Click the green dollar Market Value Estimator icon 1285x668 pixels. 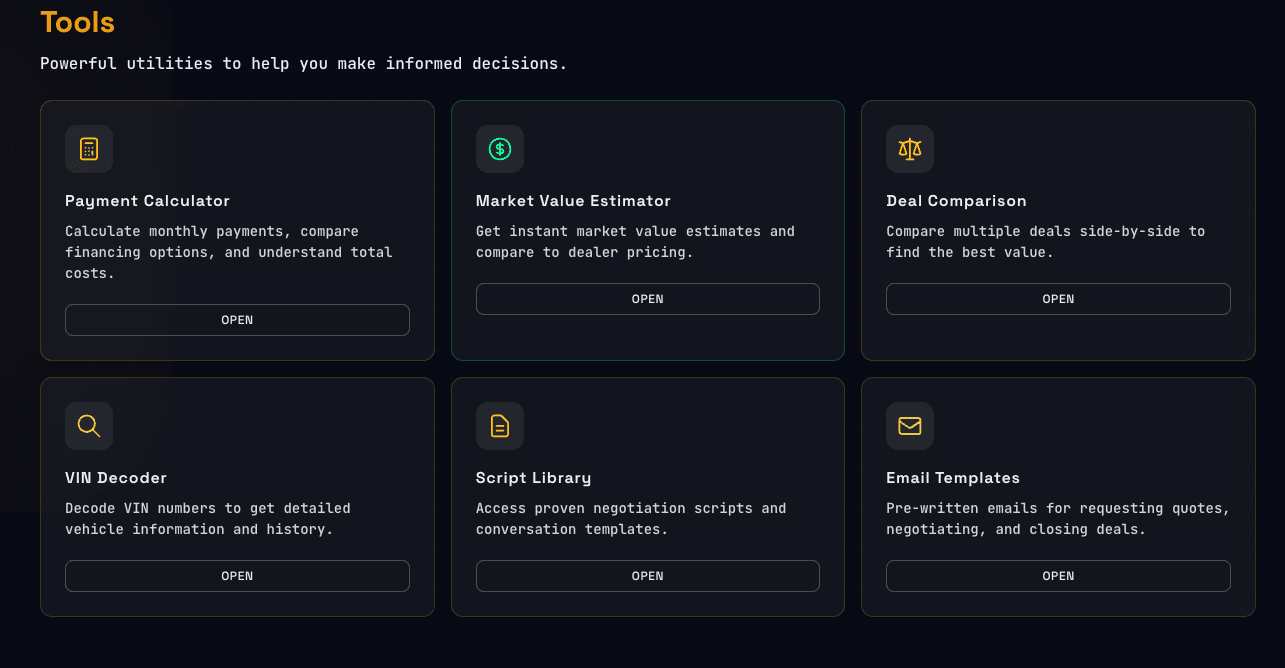[x=499, y=148]
